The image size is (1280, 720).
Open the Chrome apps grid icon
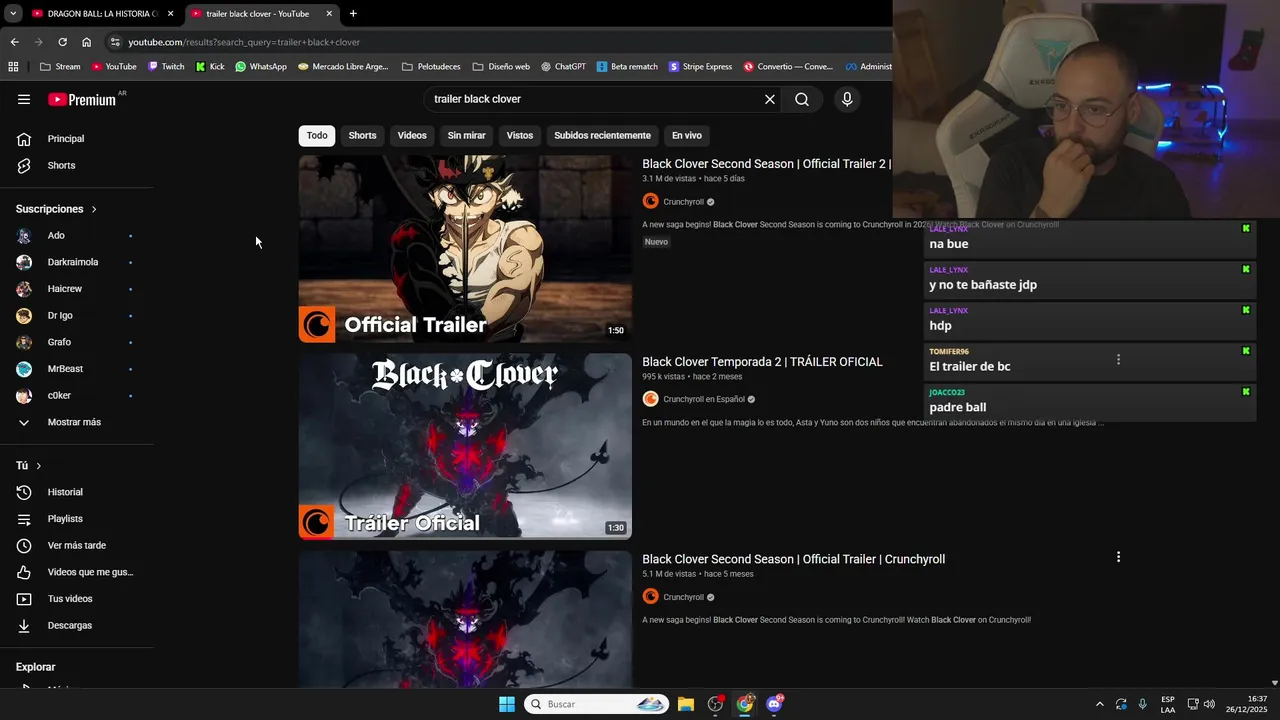coord(13,67)
